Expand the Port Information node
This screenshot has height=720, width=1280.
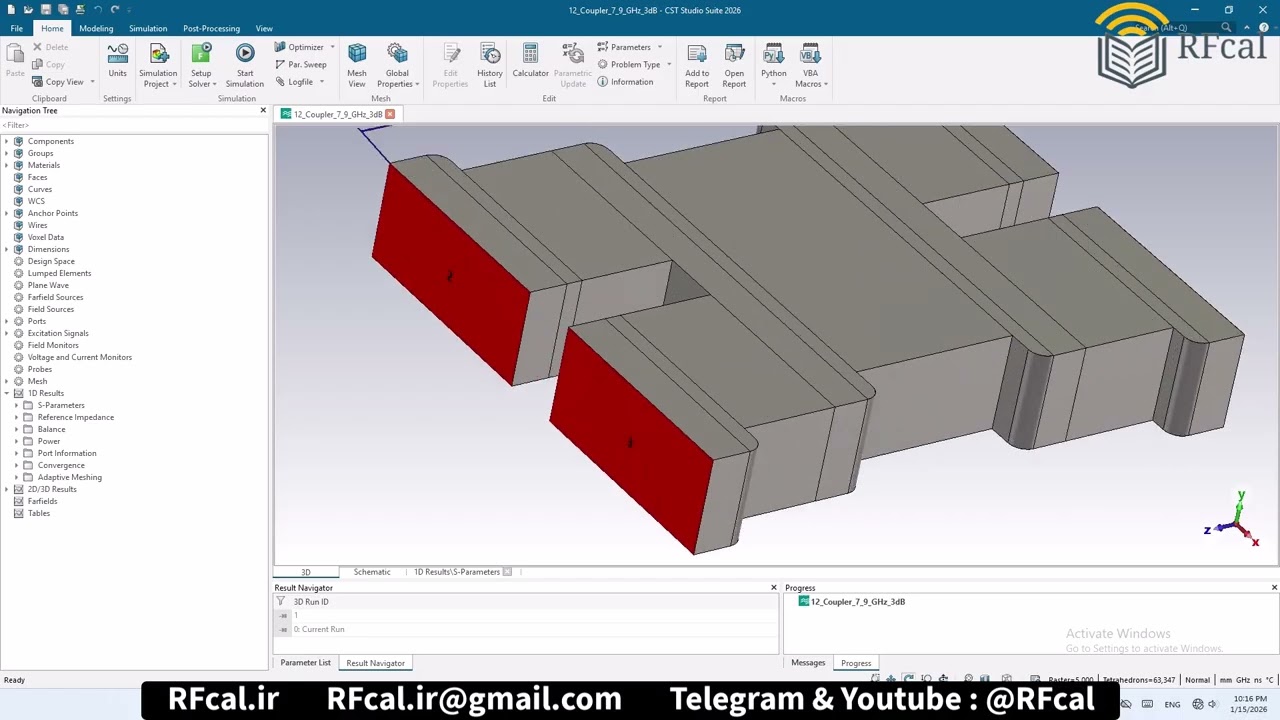point(16,453)
